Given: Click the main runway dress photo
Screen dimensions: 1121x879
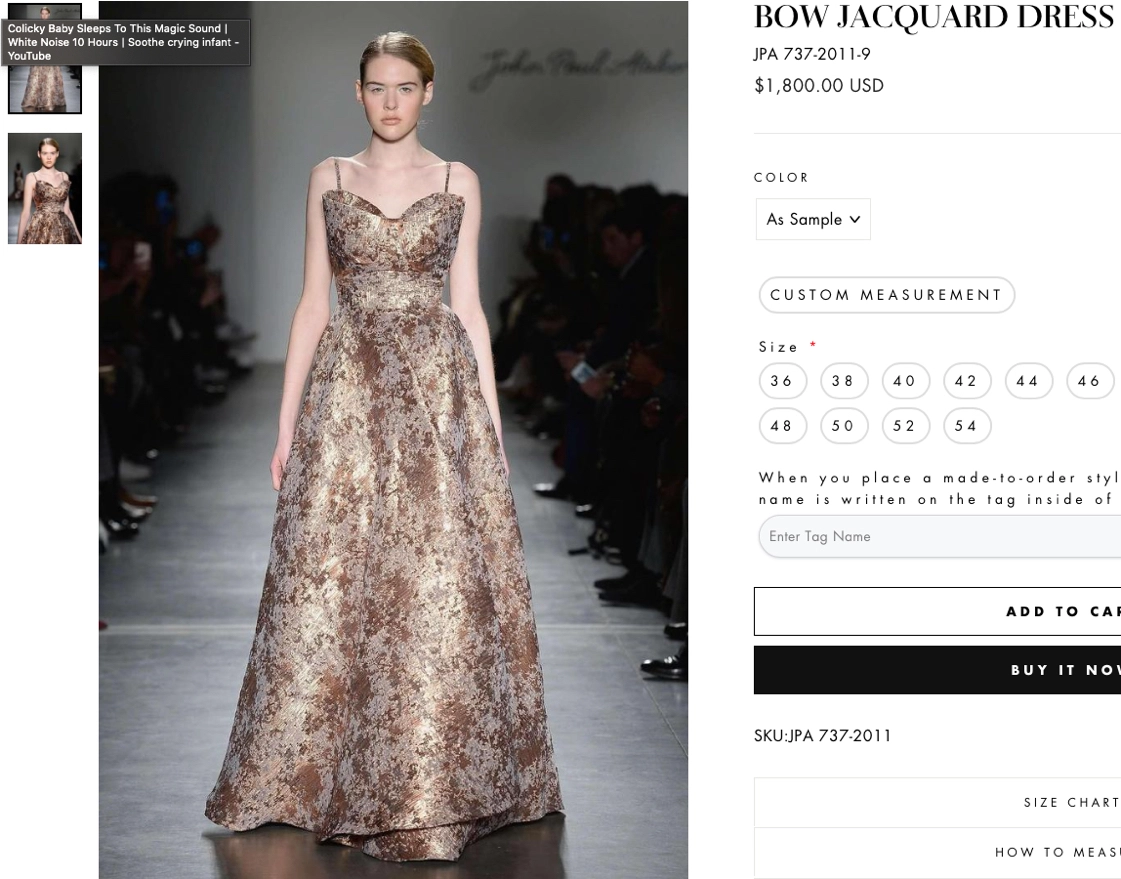Looking at the screenshot, I should pos(393,440).
